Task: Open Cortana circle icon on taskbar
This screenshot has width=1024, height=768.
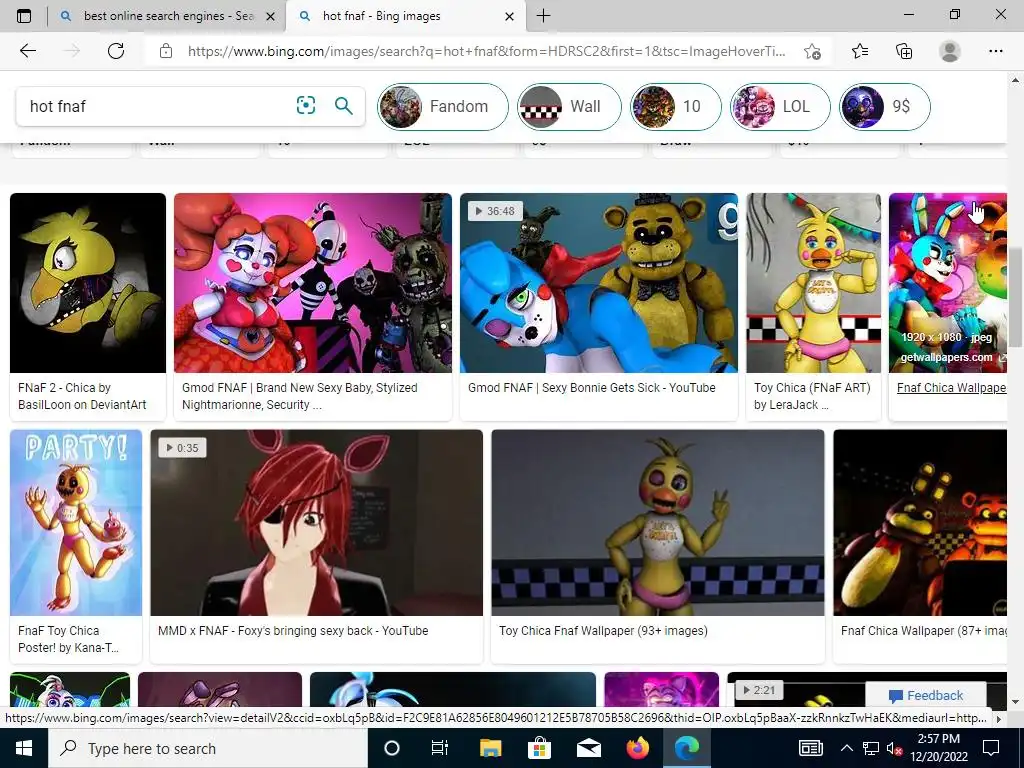Action: tap(391, 748)
